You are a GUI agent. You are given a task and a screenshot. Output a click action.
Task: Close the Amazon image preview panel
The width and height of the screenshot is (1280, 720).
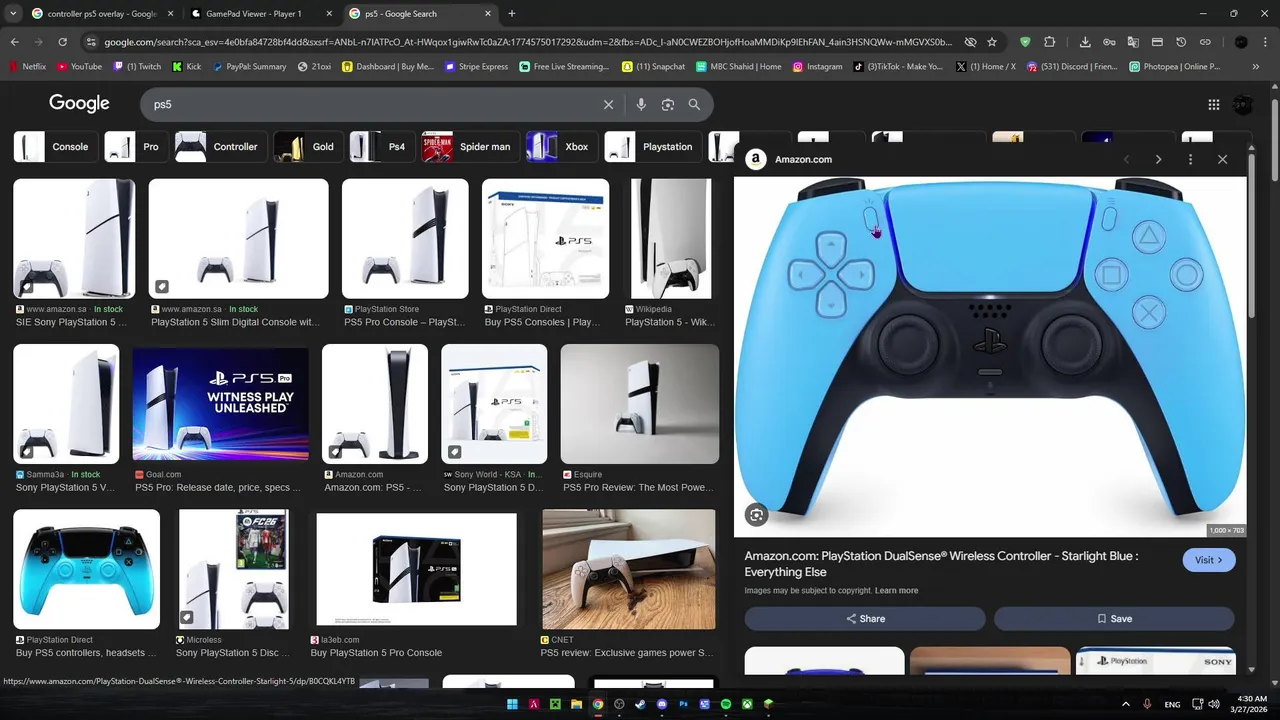[1222, 159]
